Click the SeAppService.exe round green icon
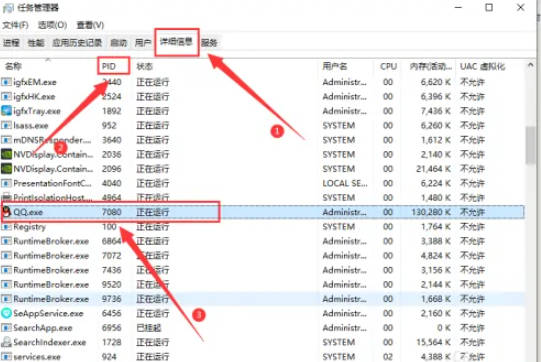The height and width of the screenshot is (362, 541). 6,313
